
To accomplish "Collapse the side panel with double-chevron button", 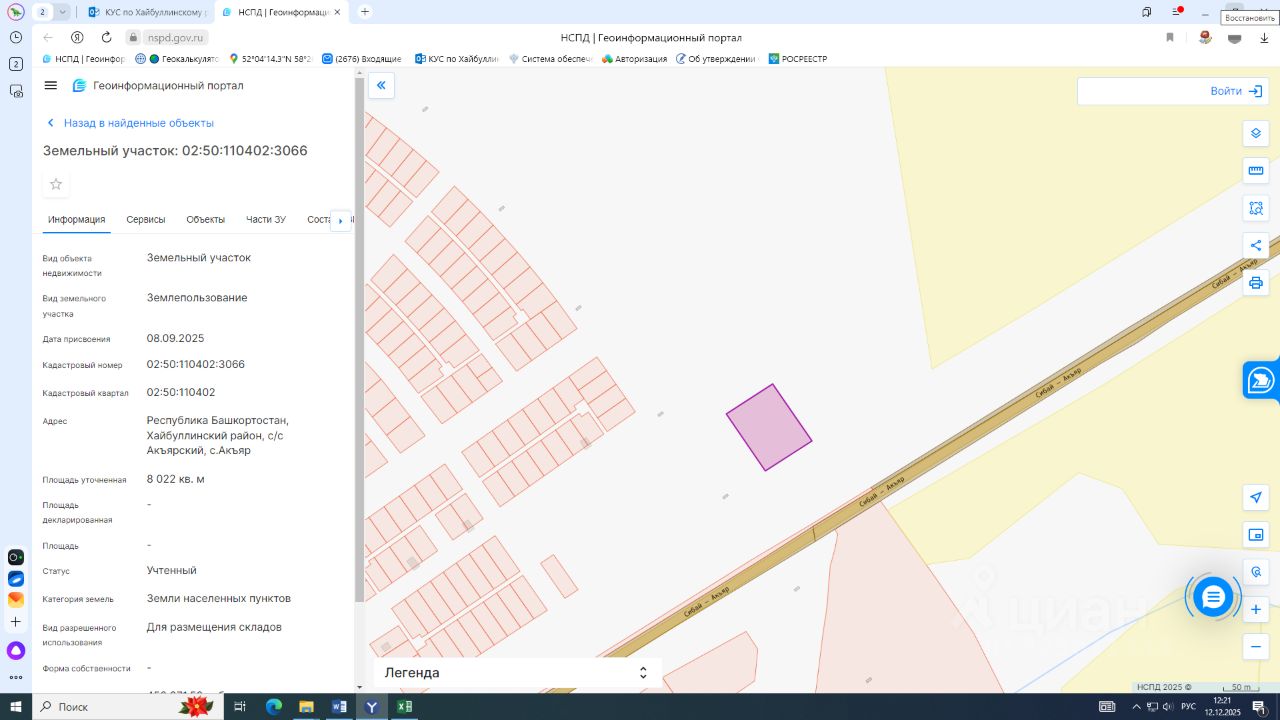I will 381,86.
